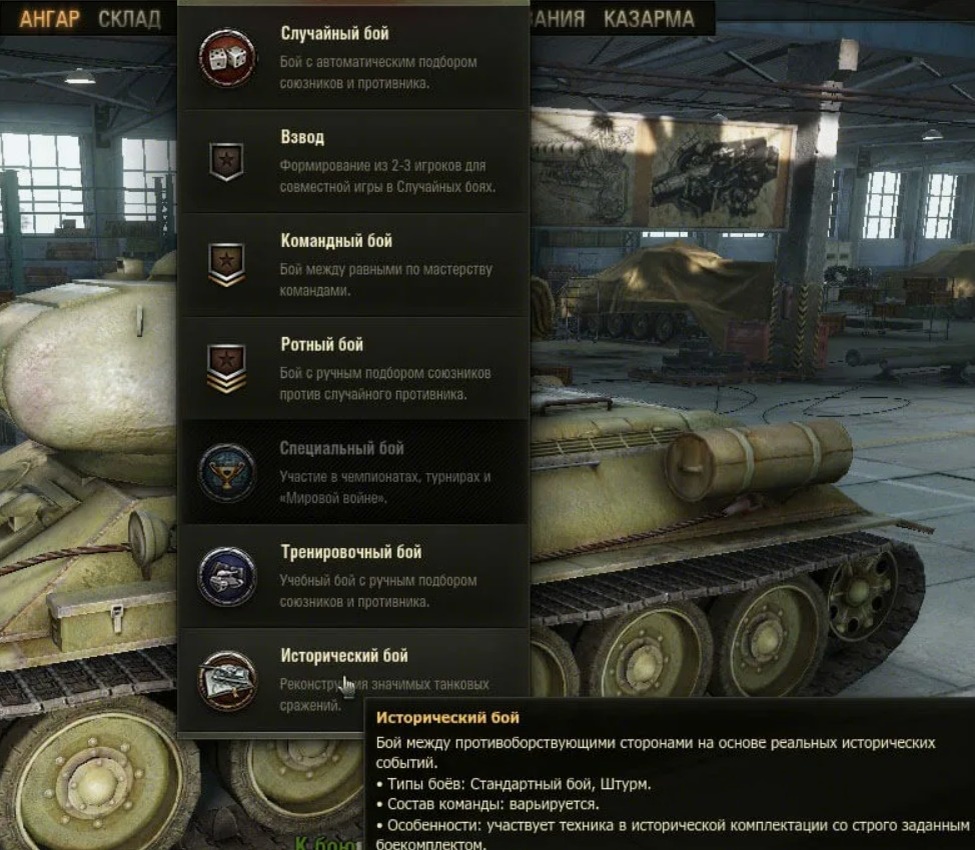Select the Взвод menu entry title

(302, 137)
